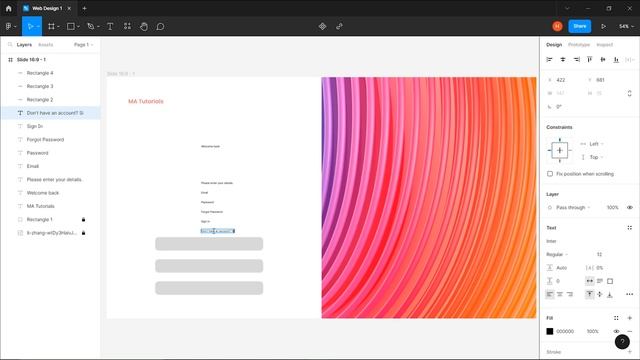Open text style options icon
Screen dimensions: 640x360
(629, 228)
